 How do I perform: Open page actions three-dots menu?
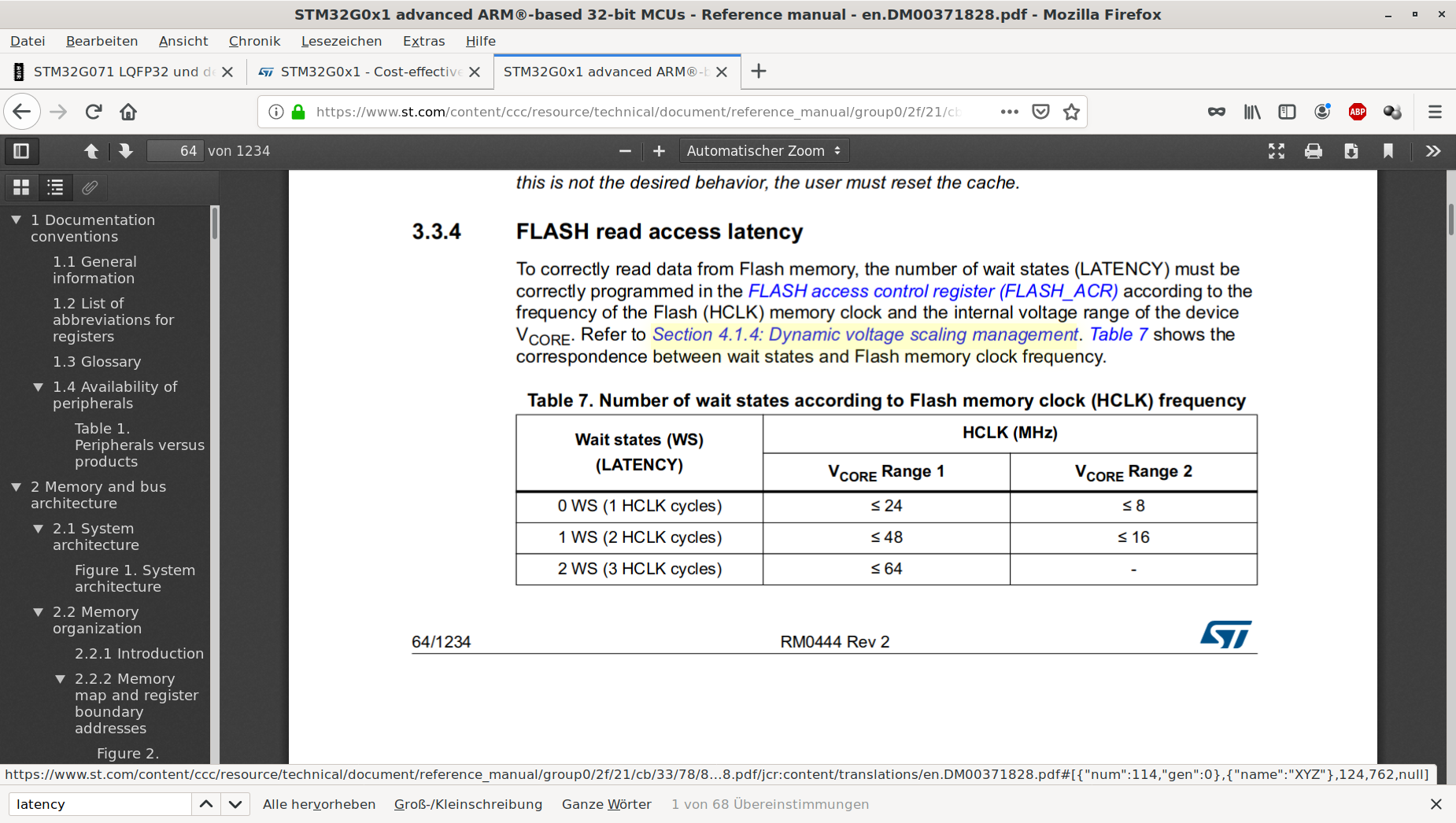(1010, 112)
